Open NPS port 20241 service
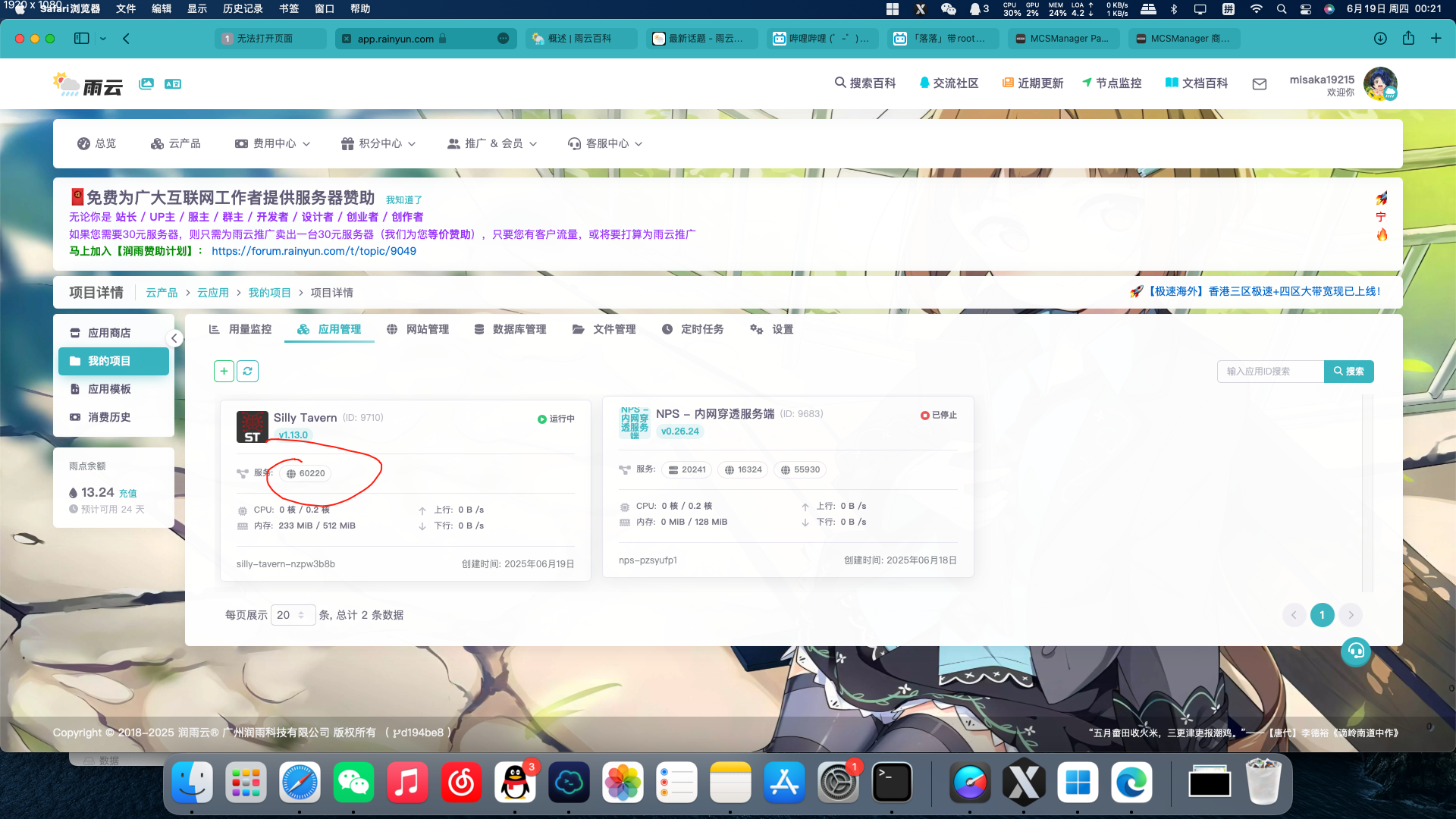 coord(687,469)
